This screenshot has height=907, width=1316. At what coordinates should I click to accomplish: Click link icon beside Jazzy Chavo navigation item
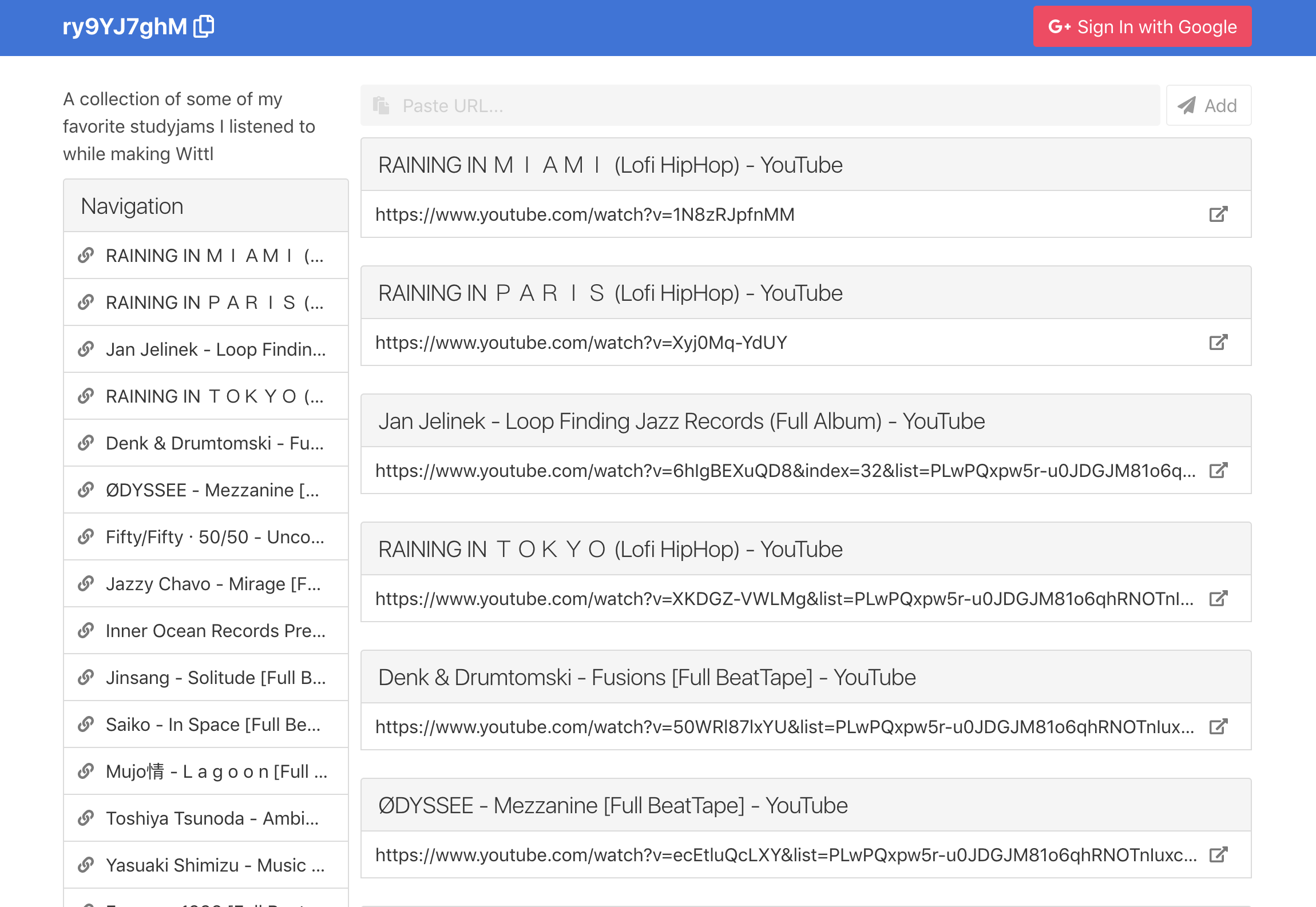(x=86, y=583)
